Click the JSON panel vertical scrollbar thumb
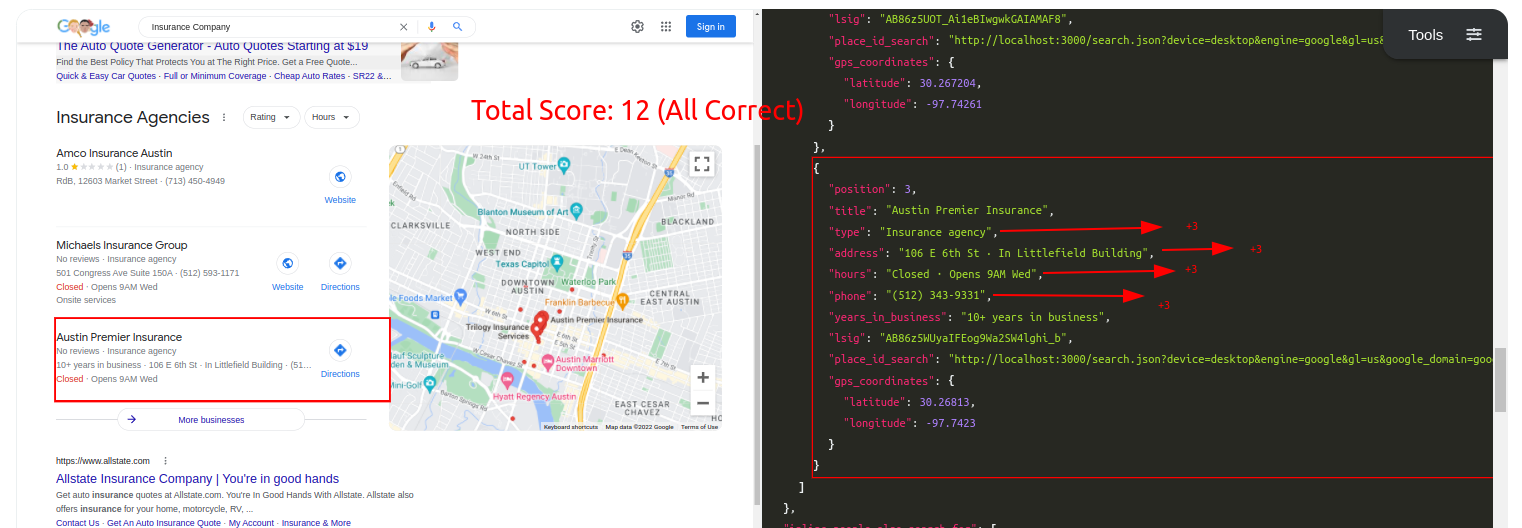 (x=1500, y=380)
